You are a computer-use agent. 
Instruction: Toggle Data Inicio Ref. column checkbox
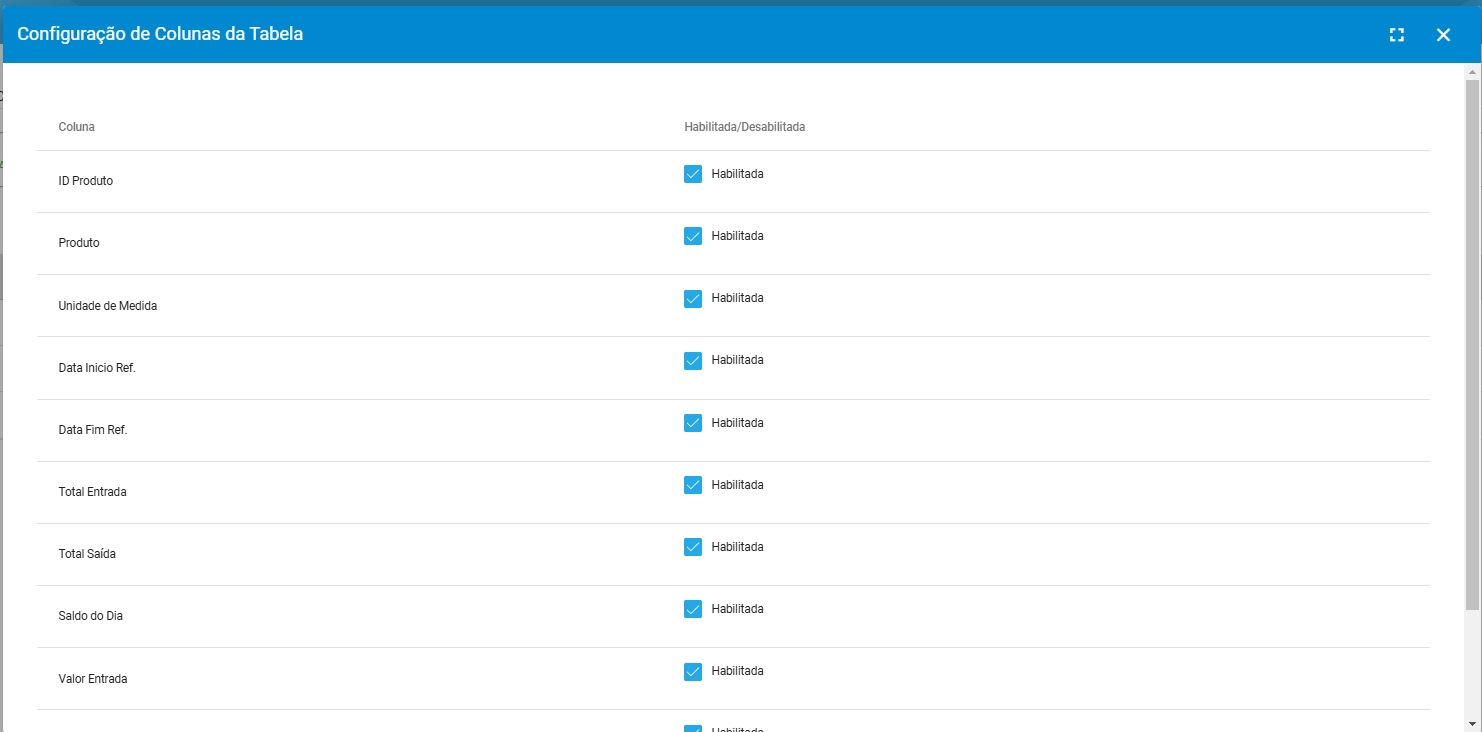point(693,360)
